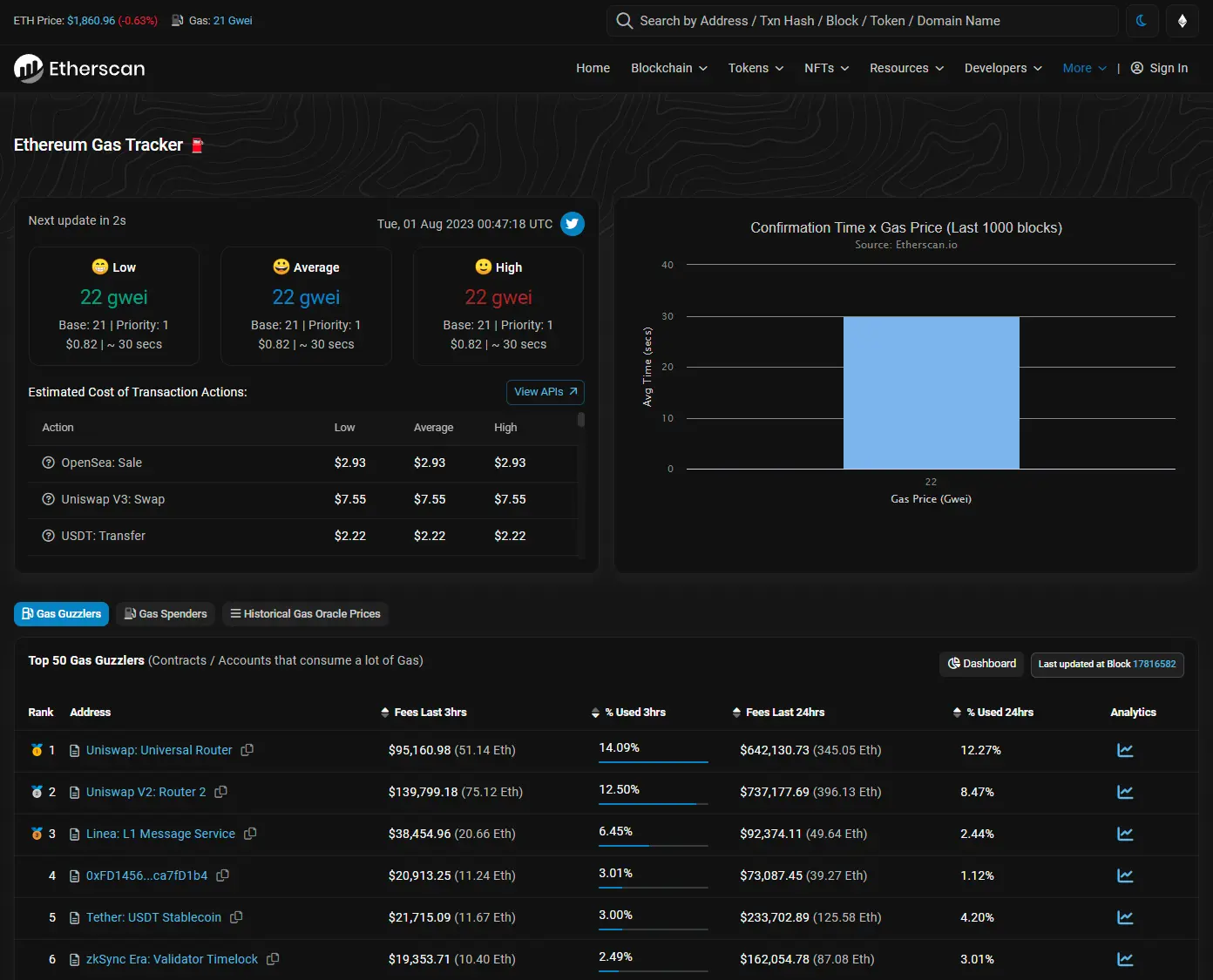
Task: Click the ETH price $1,860.96 value
Action: coord(91,20)
